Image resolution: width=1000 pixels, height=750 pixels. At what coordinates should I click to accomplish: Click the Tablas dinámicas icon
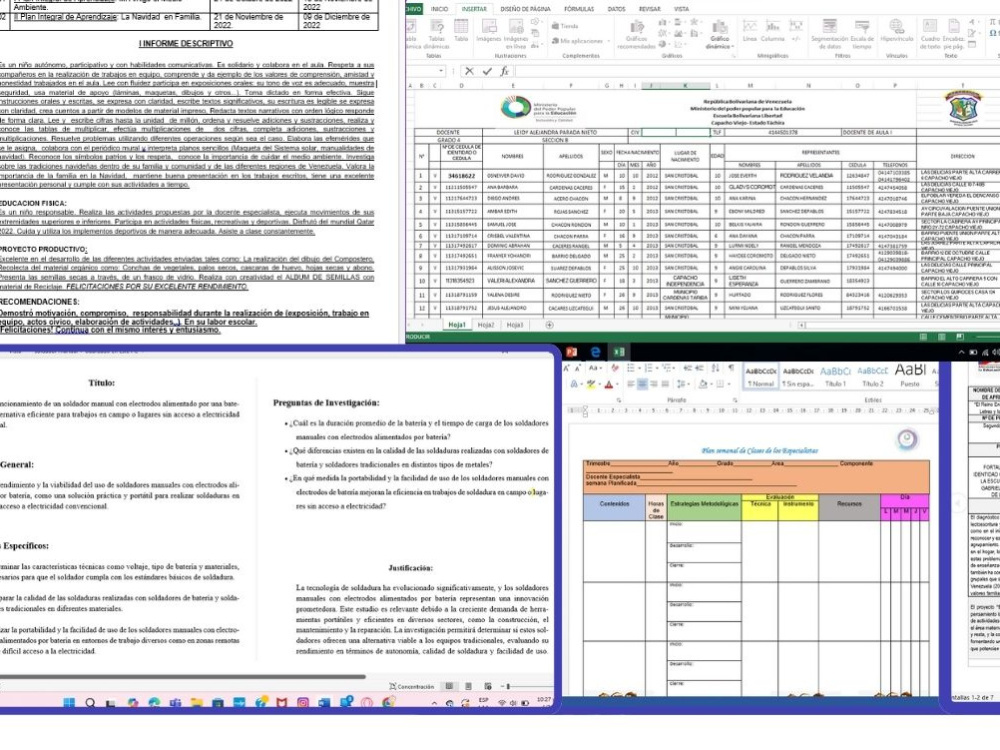pyautogui.click(x=437, y=34)
